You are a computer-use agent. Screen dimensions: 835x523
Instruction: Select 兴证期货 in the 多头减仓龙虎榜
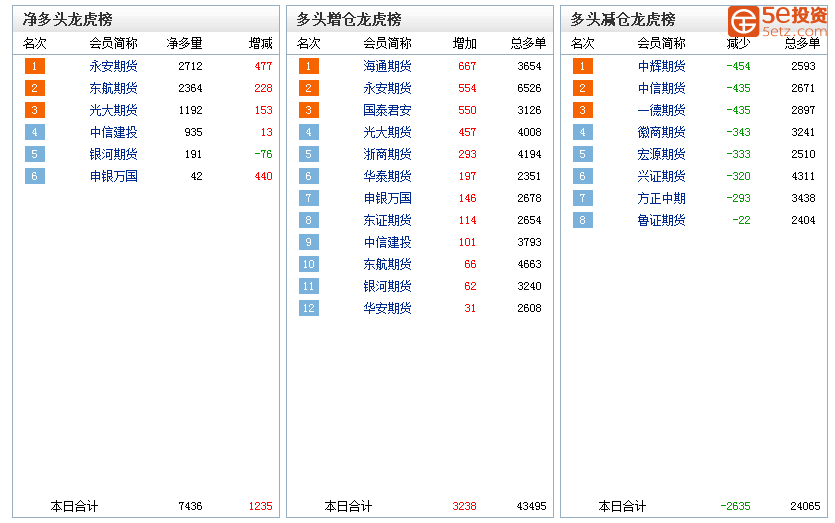pos(661,176)
